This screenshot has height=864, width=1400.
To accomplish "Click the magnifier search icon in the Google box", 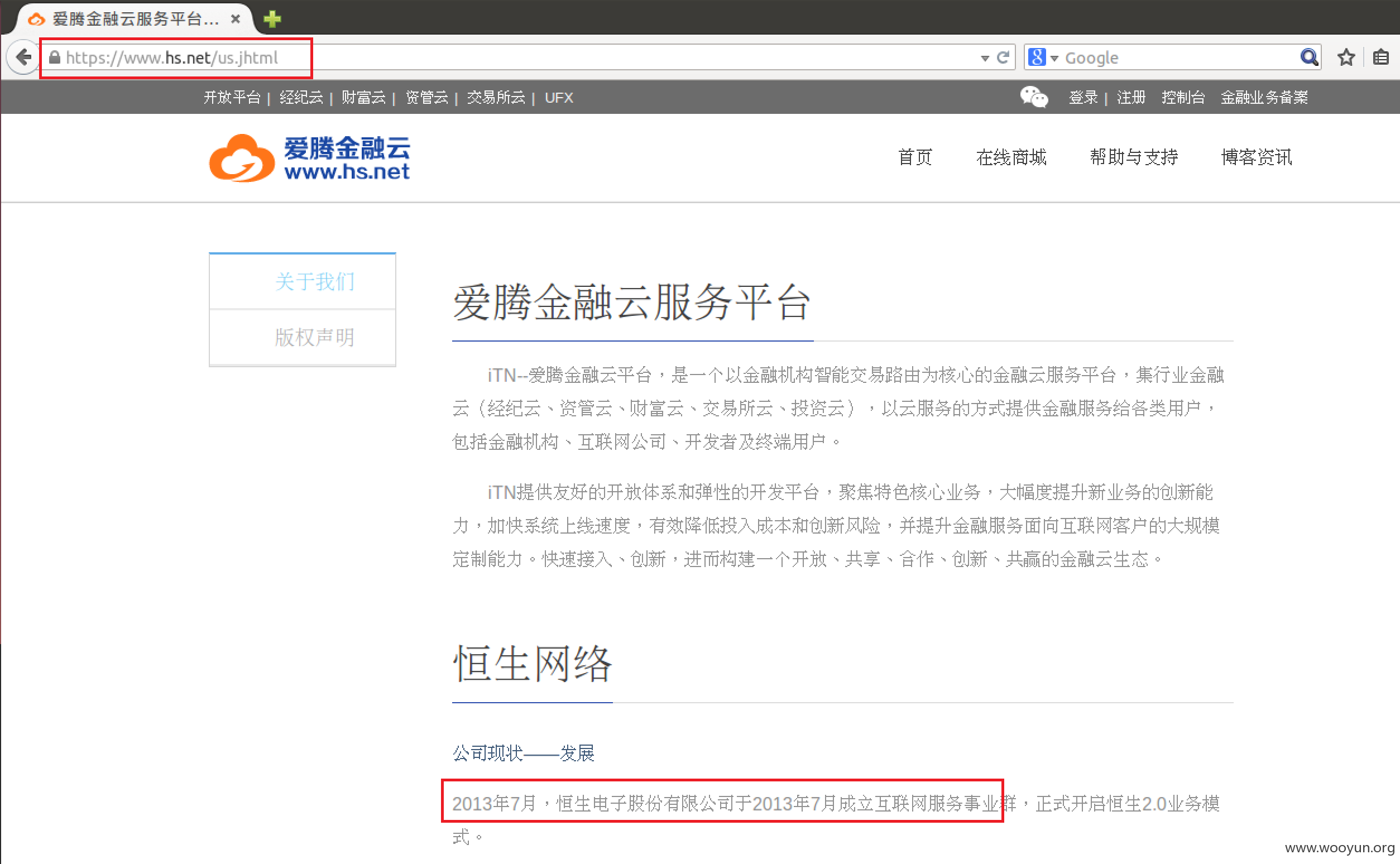I will [1308, 57].
